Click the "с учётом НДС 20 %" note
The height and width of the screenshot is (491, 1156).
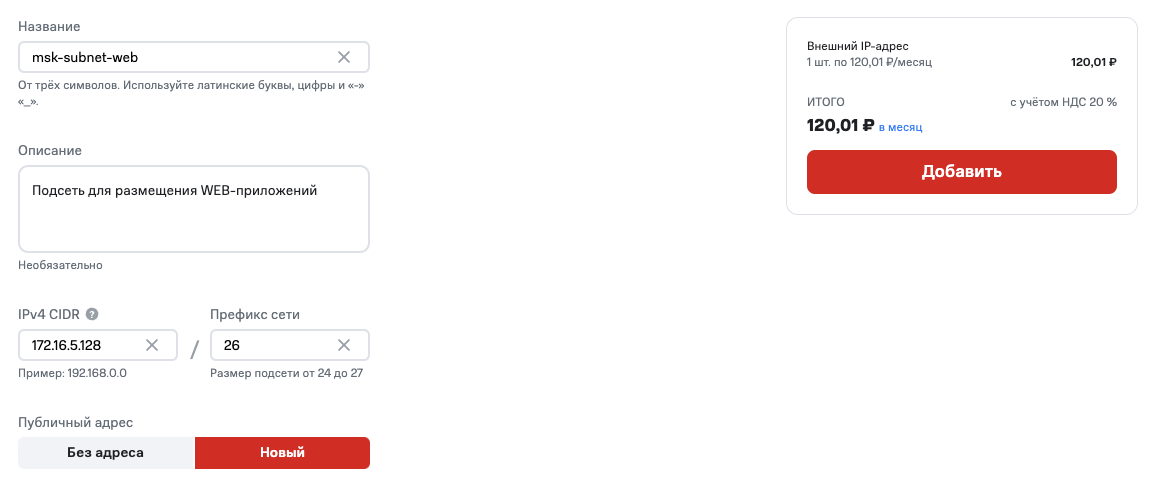(1063, 102)
